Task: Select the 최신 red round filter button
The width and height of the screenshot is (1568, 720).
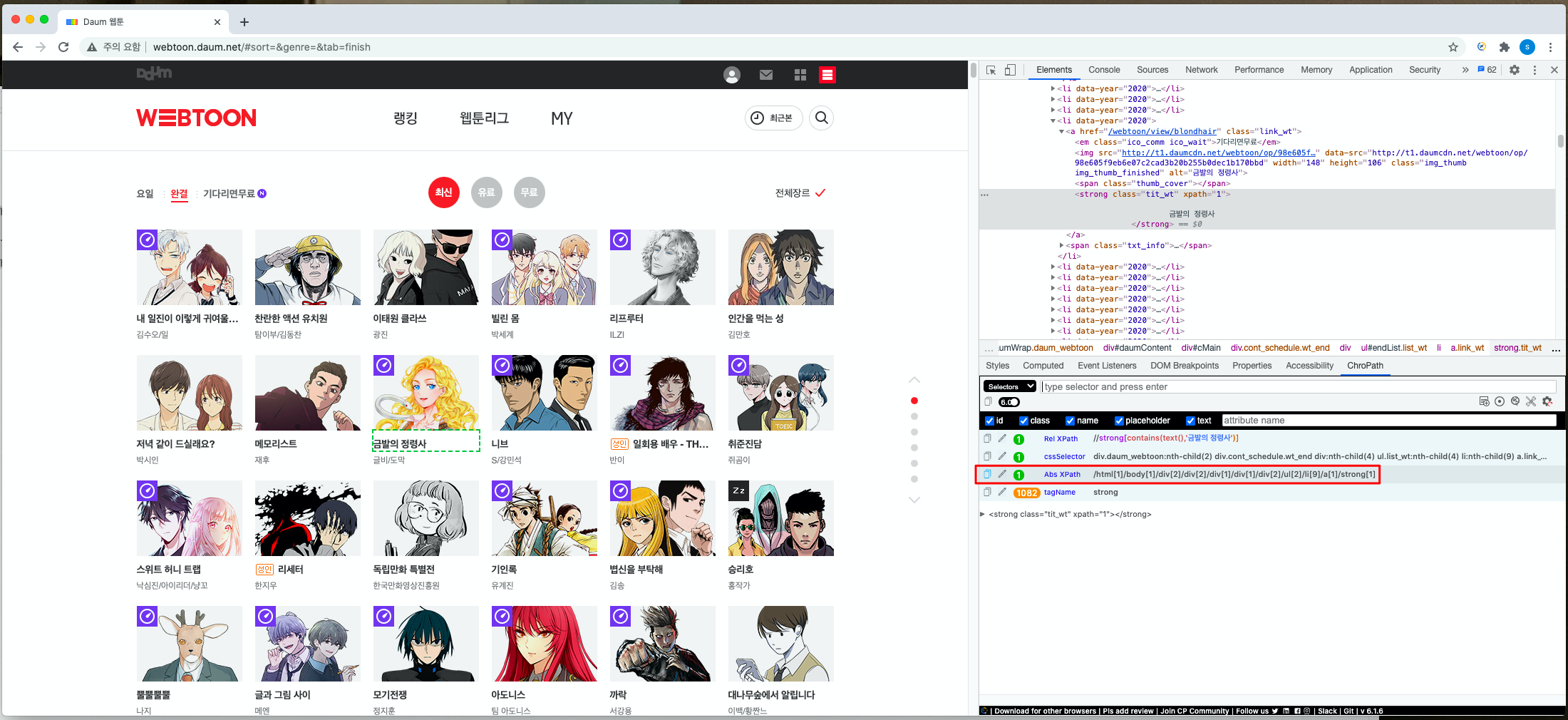Action: (444, 192)
